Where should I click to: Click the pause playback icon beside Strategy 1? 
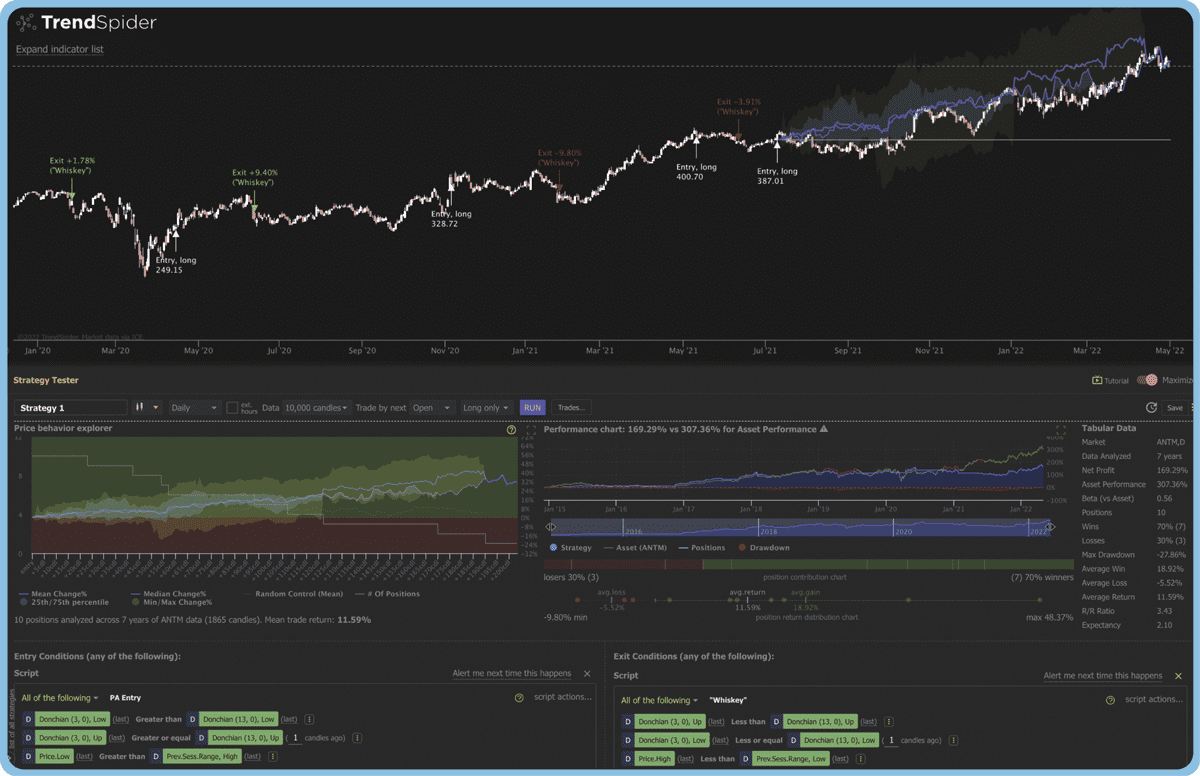(137, 407)
